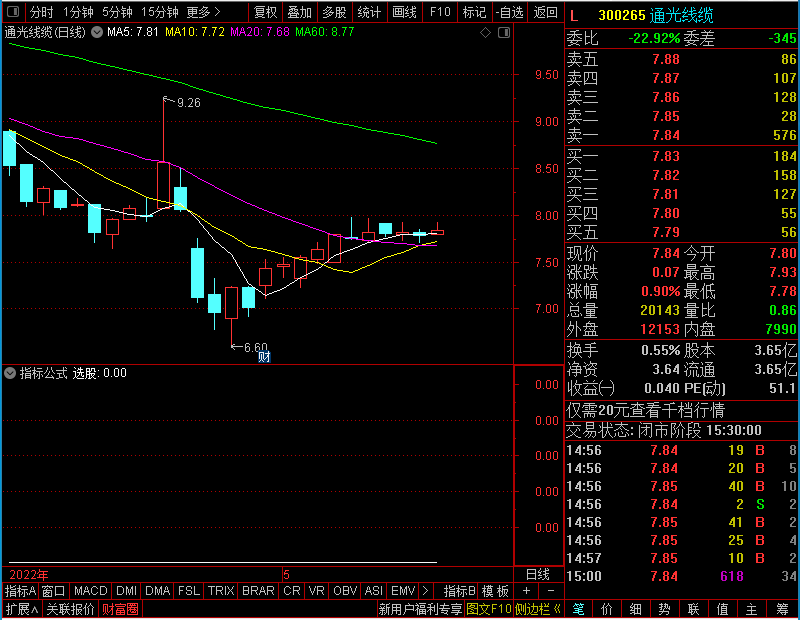Select 值 value tab
This screenshot has width=800, height=620.
pyautogui.click(x=722, y=609)
